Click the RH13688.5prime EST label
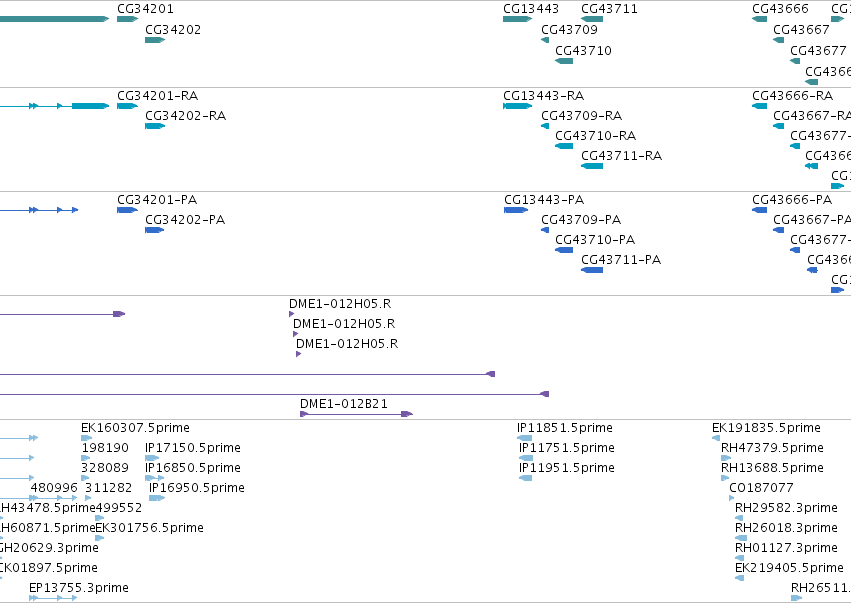851x603 pixels. coord(772,468)
